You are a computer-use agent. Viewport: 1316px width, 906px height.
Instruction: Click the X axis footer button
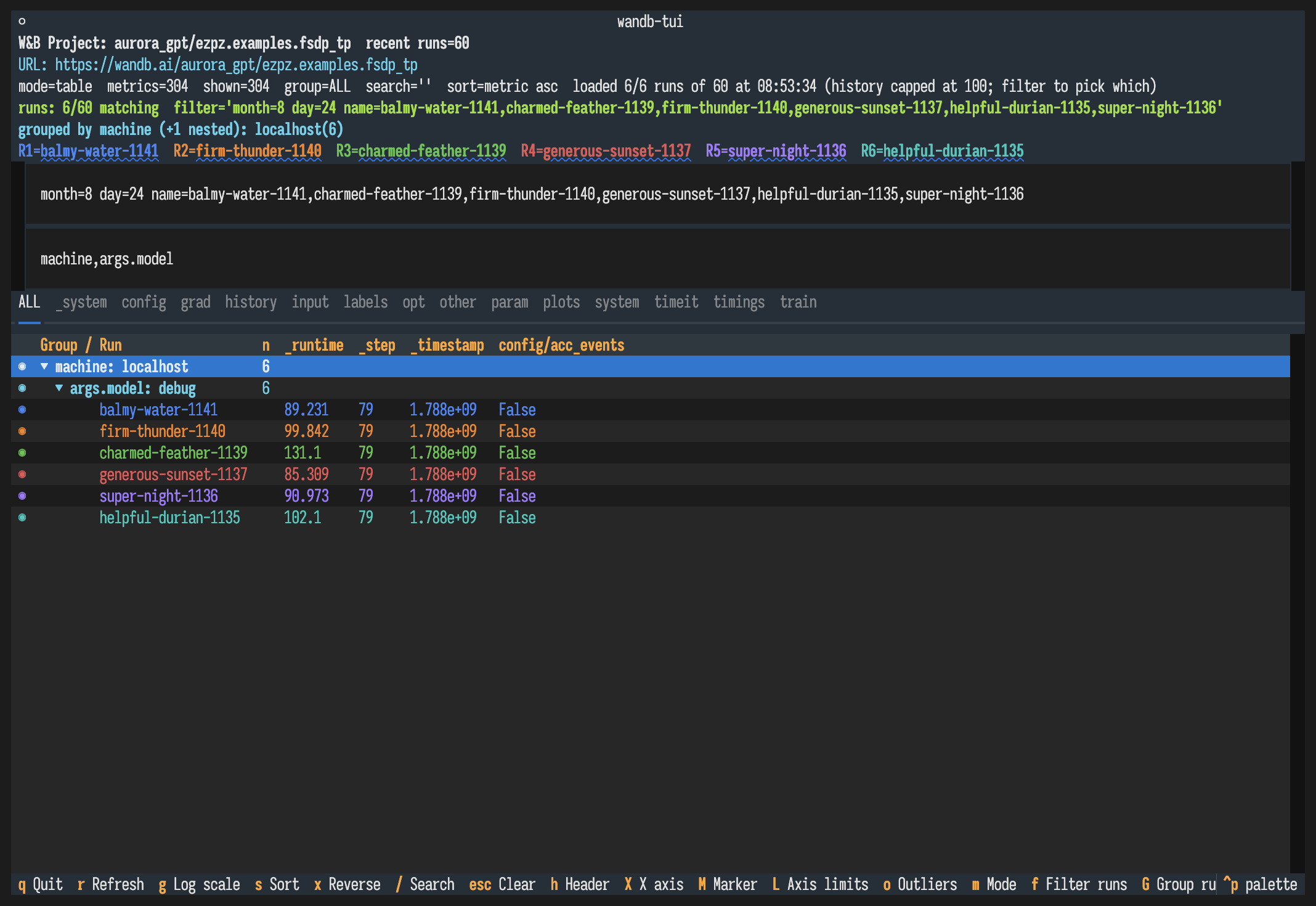click(654, 884)
